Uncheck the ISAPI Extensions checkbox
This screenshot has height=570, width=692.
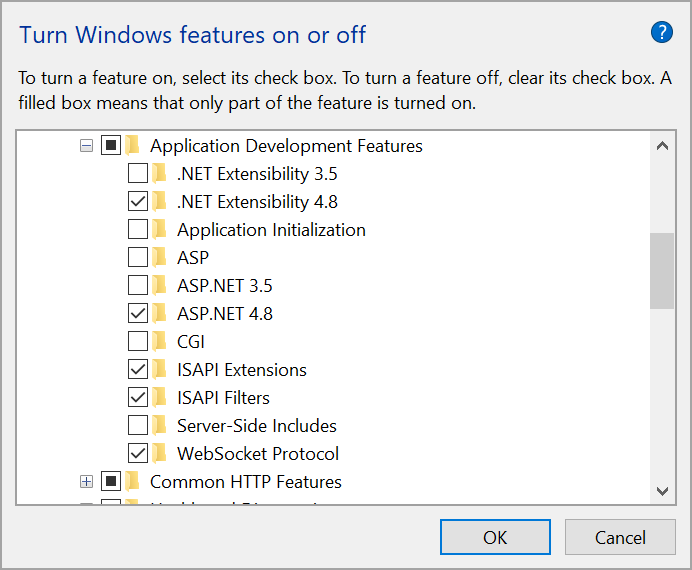point(138,370)
